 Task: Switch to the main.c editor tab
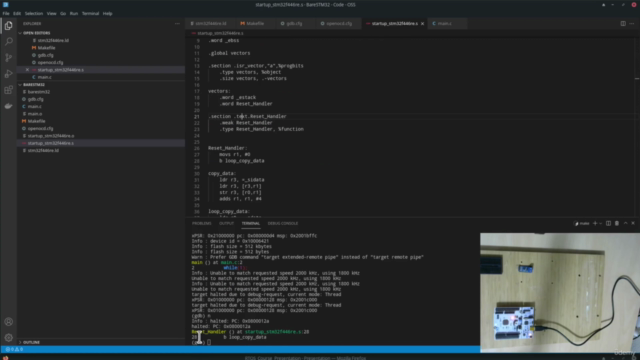(444, 24)
